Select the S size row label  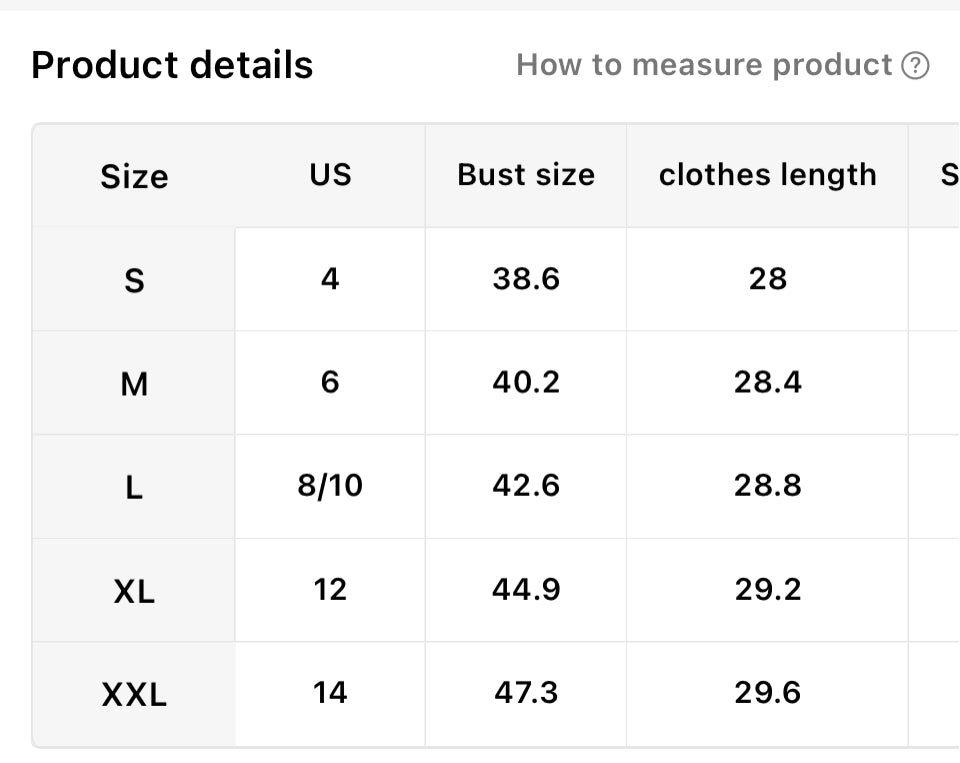coord(134,281)
